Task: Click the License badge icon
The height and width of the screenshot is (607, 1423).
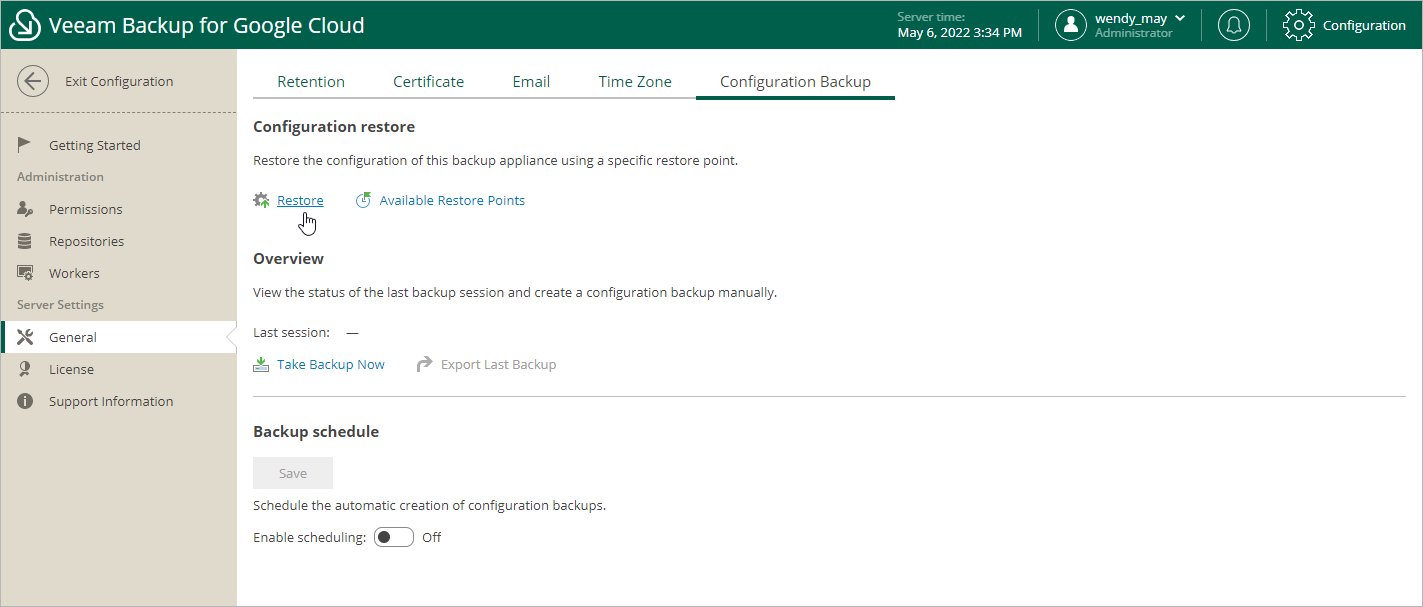Action: point(25,369)
